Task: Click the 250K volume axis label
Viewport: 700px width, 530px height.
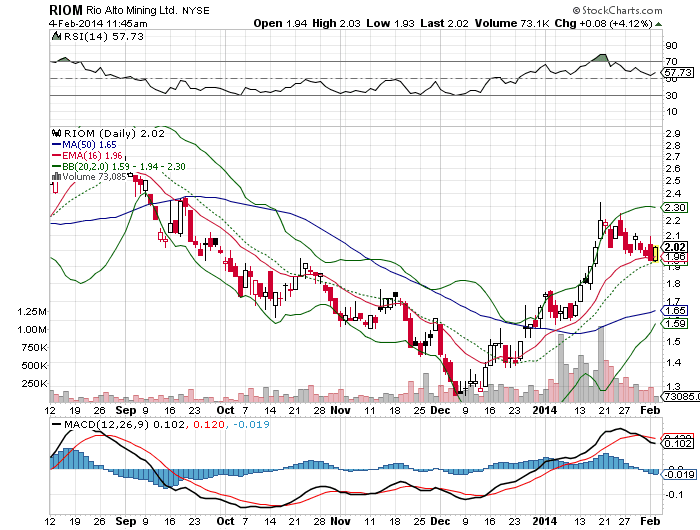Action: pos(34,384)
